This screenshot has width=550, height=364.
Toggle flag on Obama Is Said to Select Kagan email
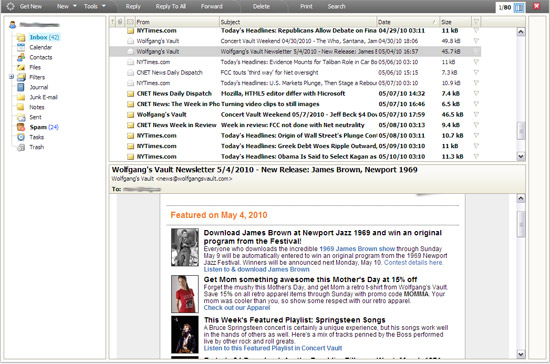476,156
